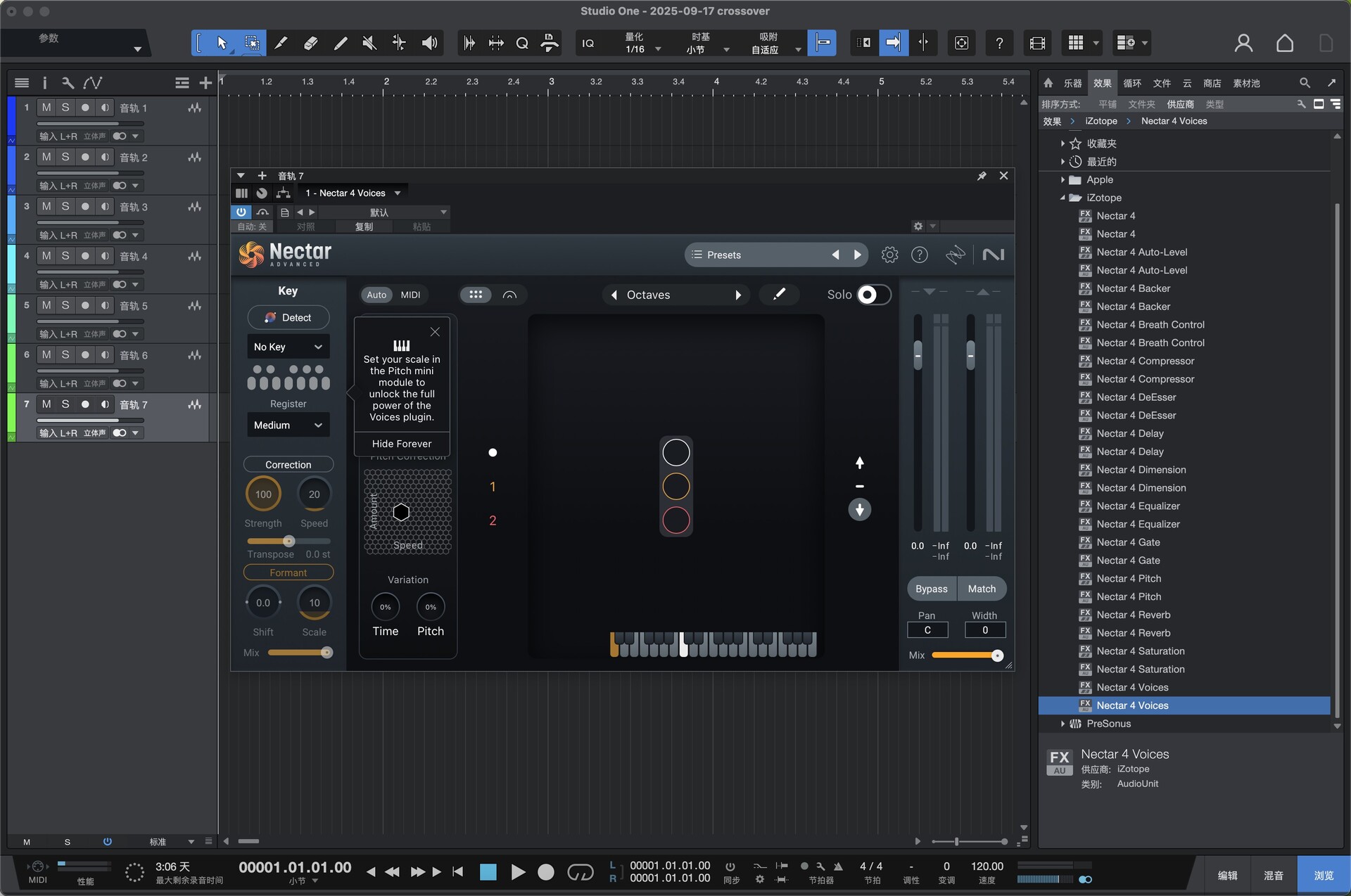Switch to the 乐器 browser tab
Screen dimensions: 1351x896
point(1072,83)
